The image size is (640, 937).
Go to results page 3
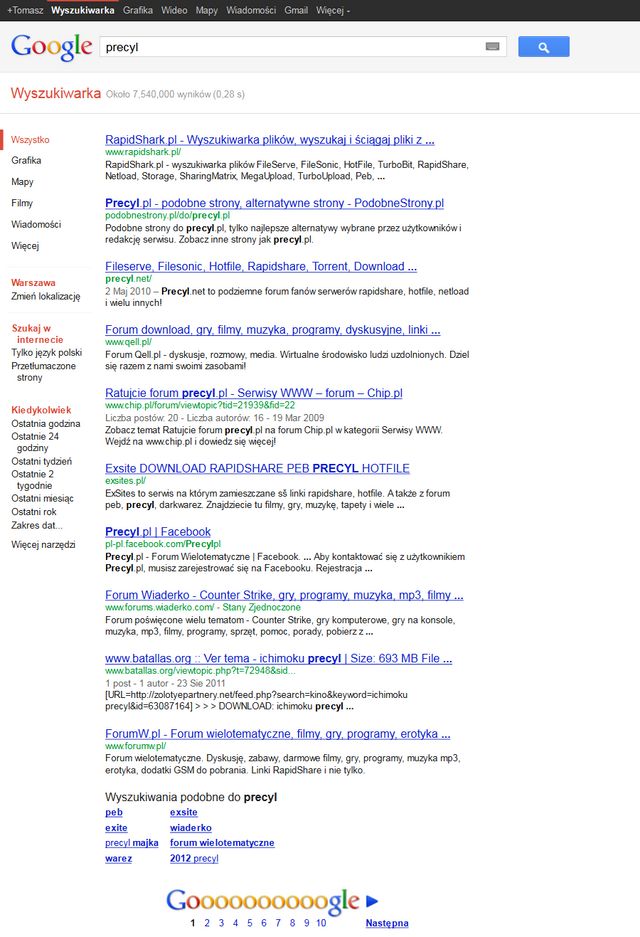pyautogui.click(x=221, y=923)
